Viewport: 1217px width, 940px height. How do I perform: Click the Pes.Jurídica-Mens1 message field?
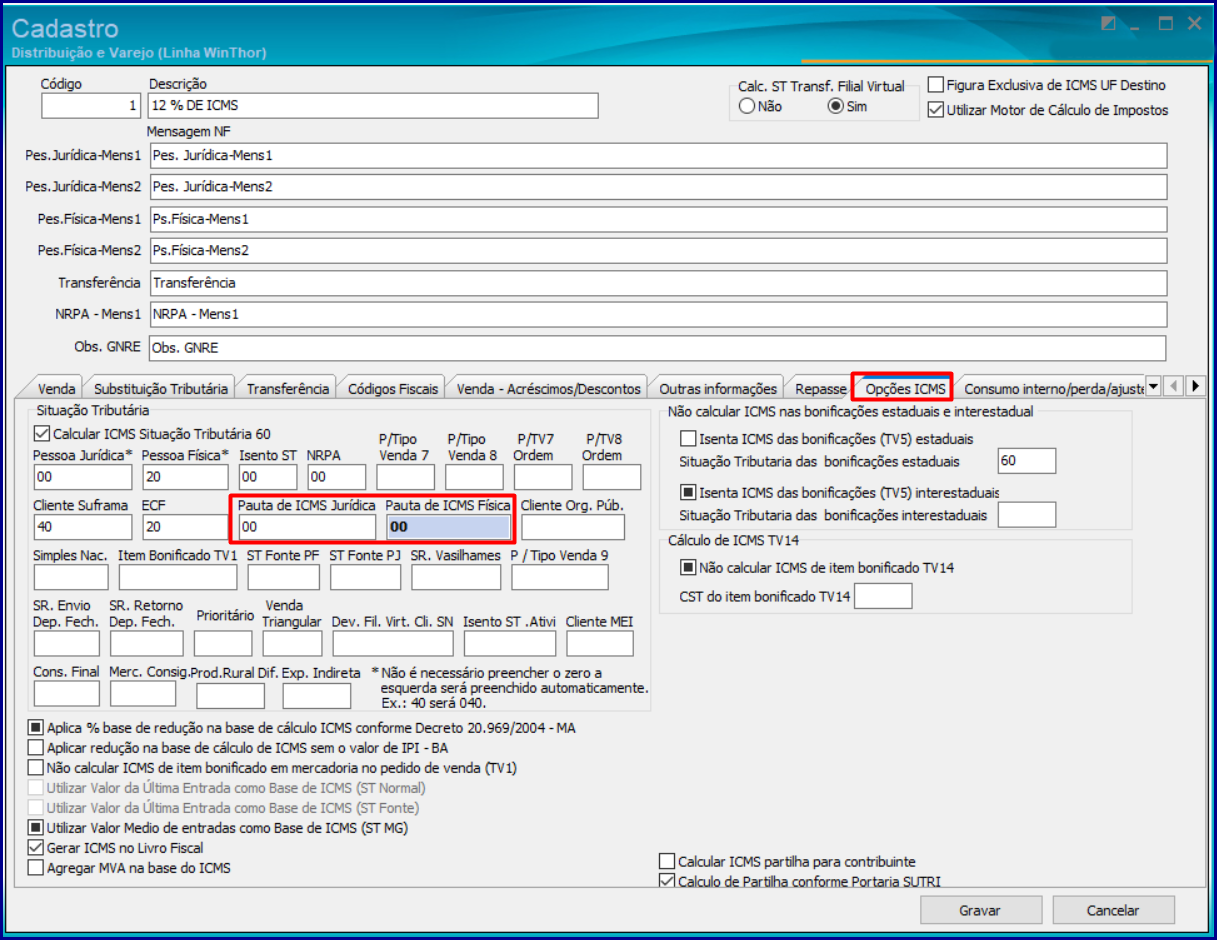pos(658,156)
